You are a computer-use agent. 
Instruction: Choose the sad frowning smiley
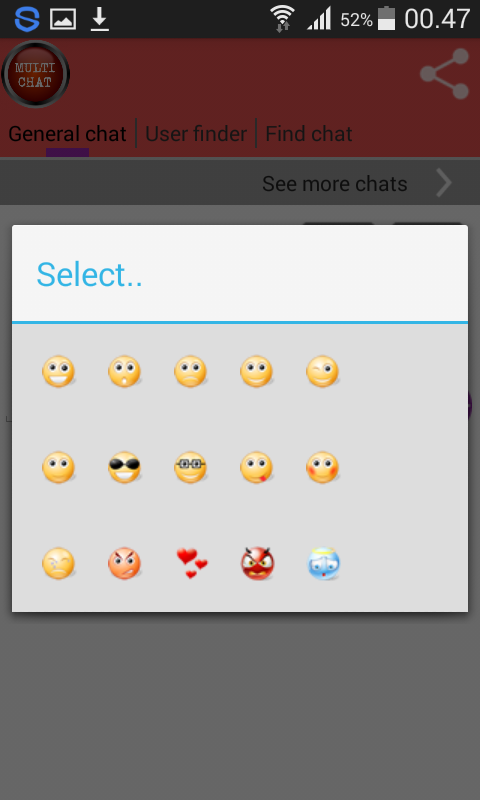190,371
